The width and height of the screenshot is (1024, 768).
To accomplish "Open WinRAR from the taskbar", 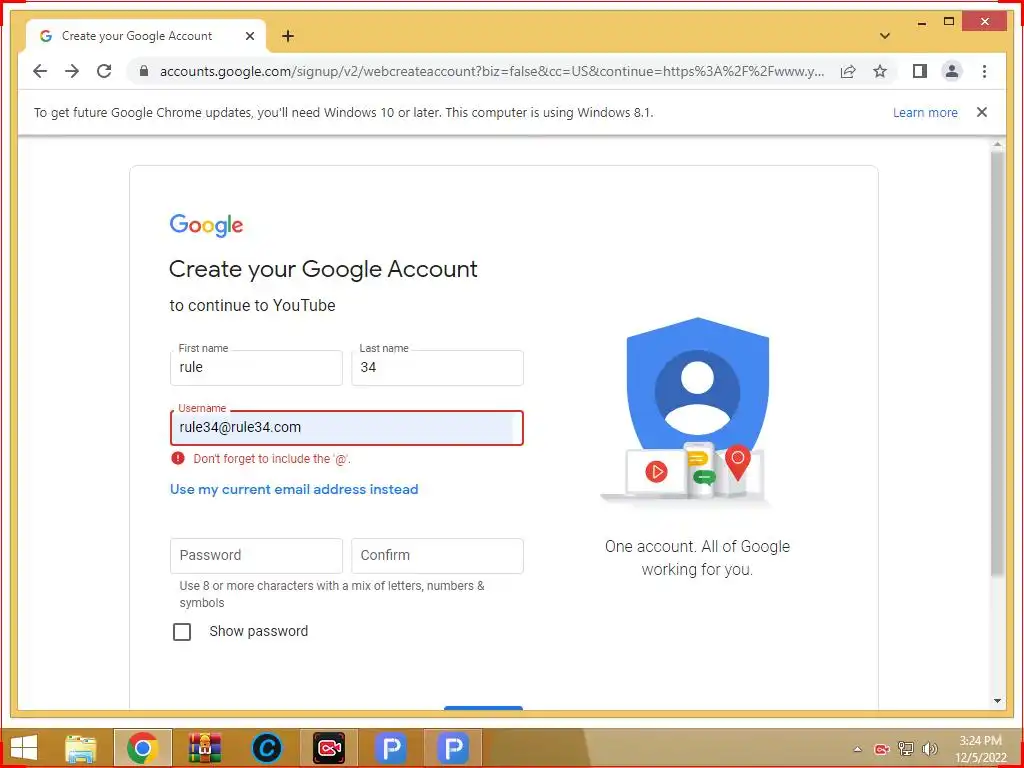I will 204,748.
